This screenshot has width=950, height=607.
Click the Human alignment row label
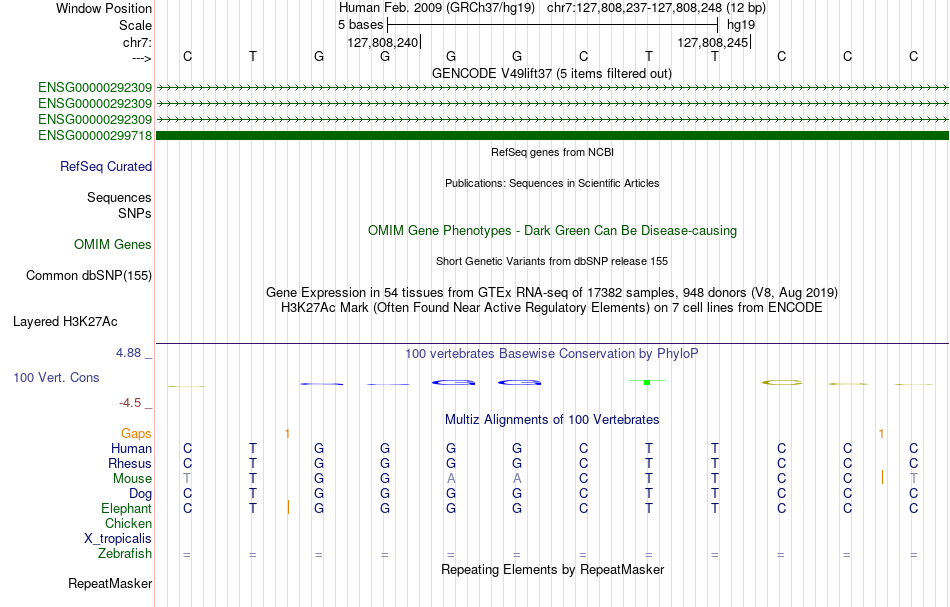[131, 448]
